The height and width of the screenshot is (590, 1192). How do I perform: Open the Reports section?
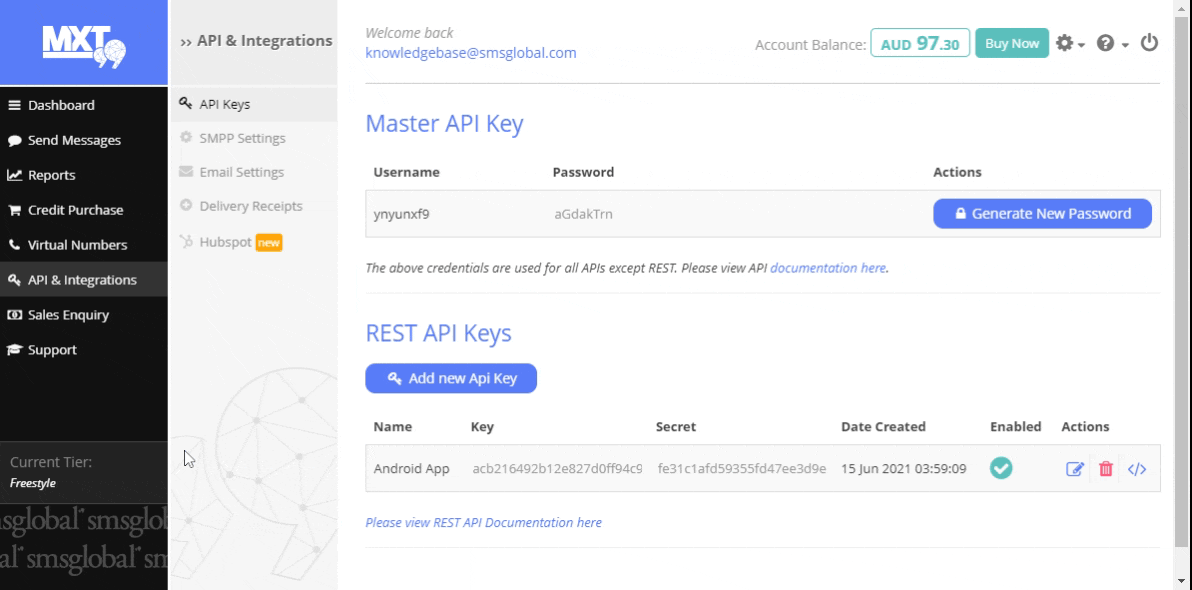click(51, 175)
